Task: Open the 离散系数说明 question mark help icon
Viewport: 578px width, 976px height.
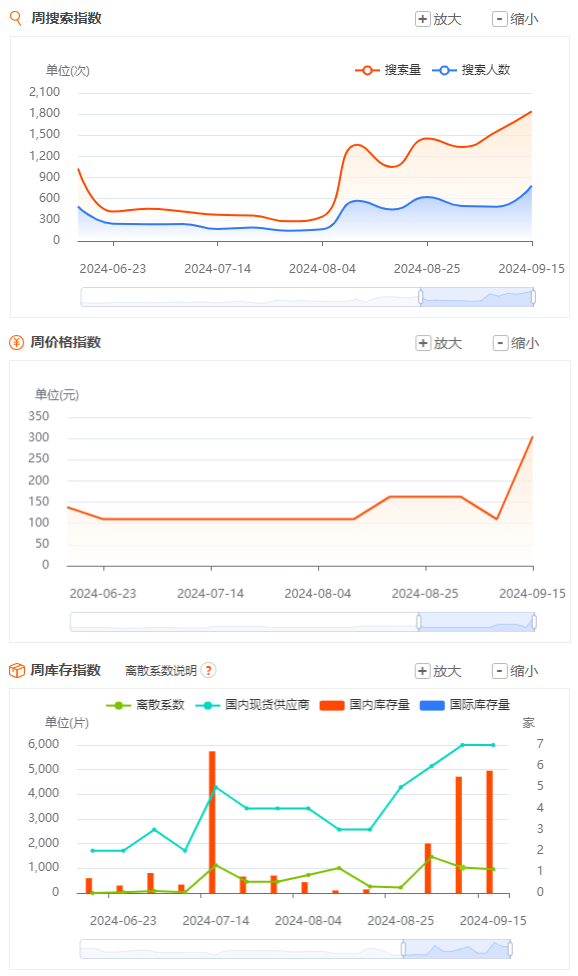Action: (208, 670)
